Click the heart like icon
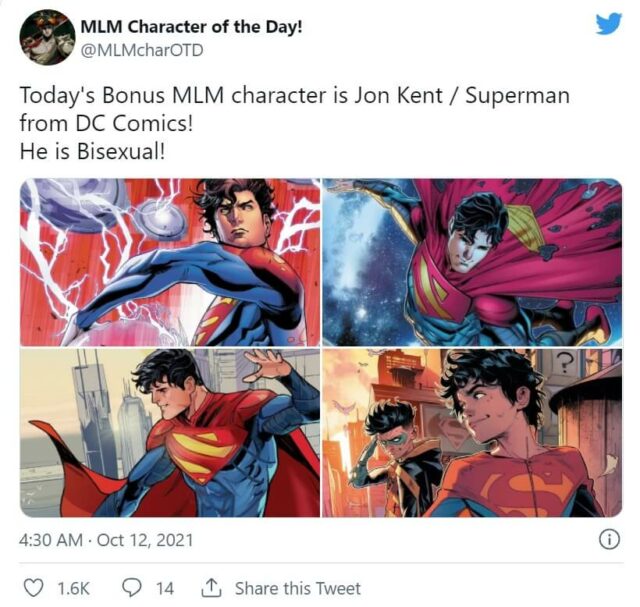The height and width of the screenshot is (607, 640). [33, 588]
